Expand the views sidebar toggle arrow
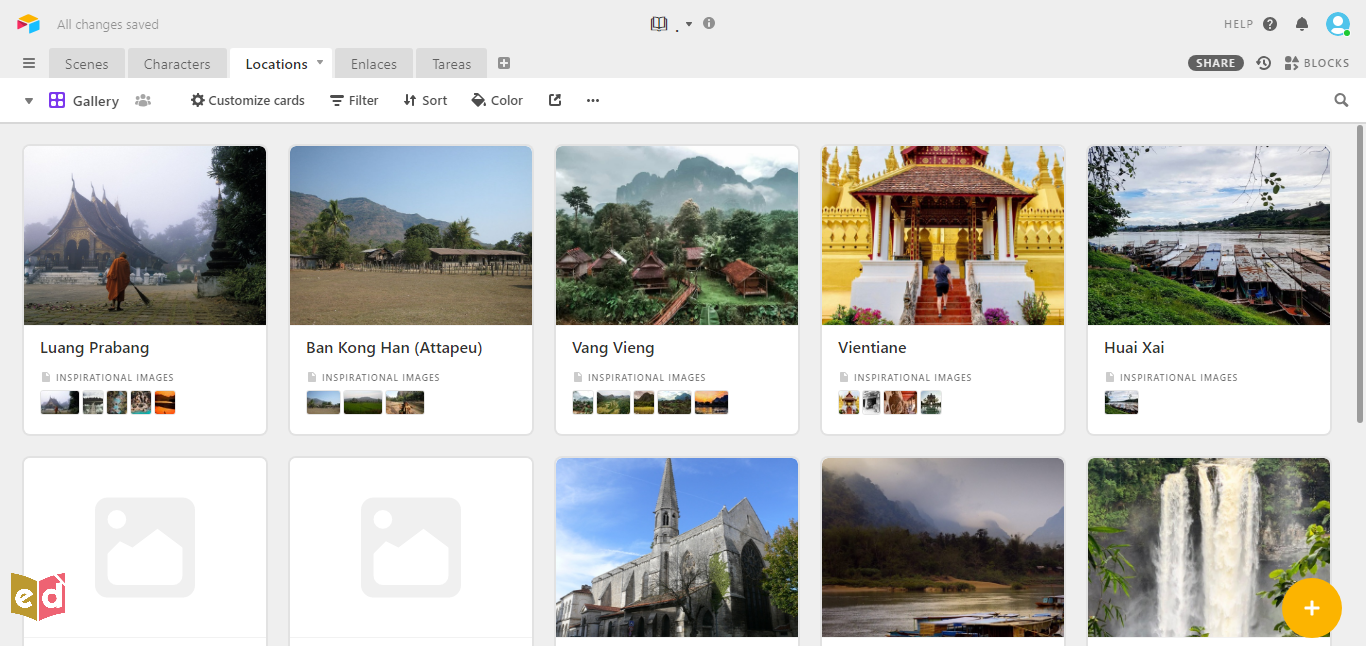The width and height of the screenshot is (1366, 646). pyautogui.click(x=29, y=101)
